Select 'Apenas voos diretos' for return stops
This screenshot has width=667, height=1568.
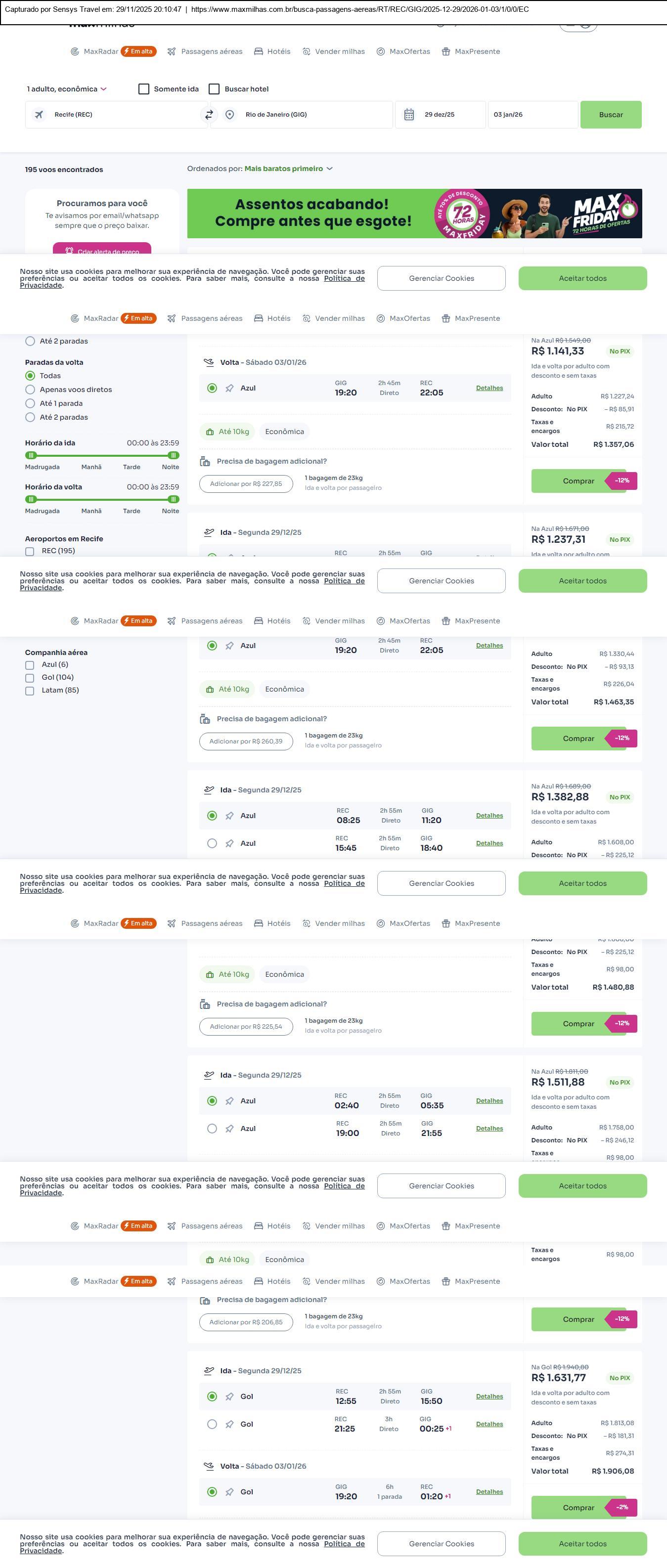click(x=30, y=390)
